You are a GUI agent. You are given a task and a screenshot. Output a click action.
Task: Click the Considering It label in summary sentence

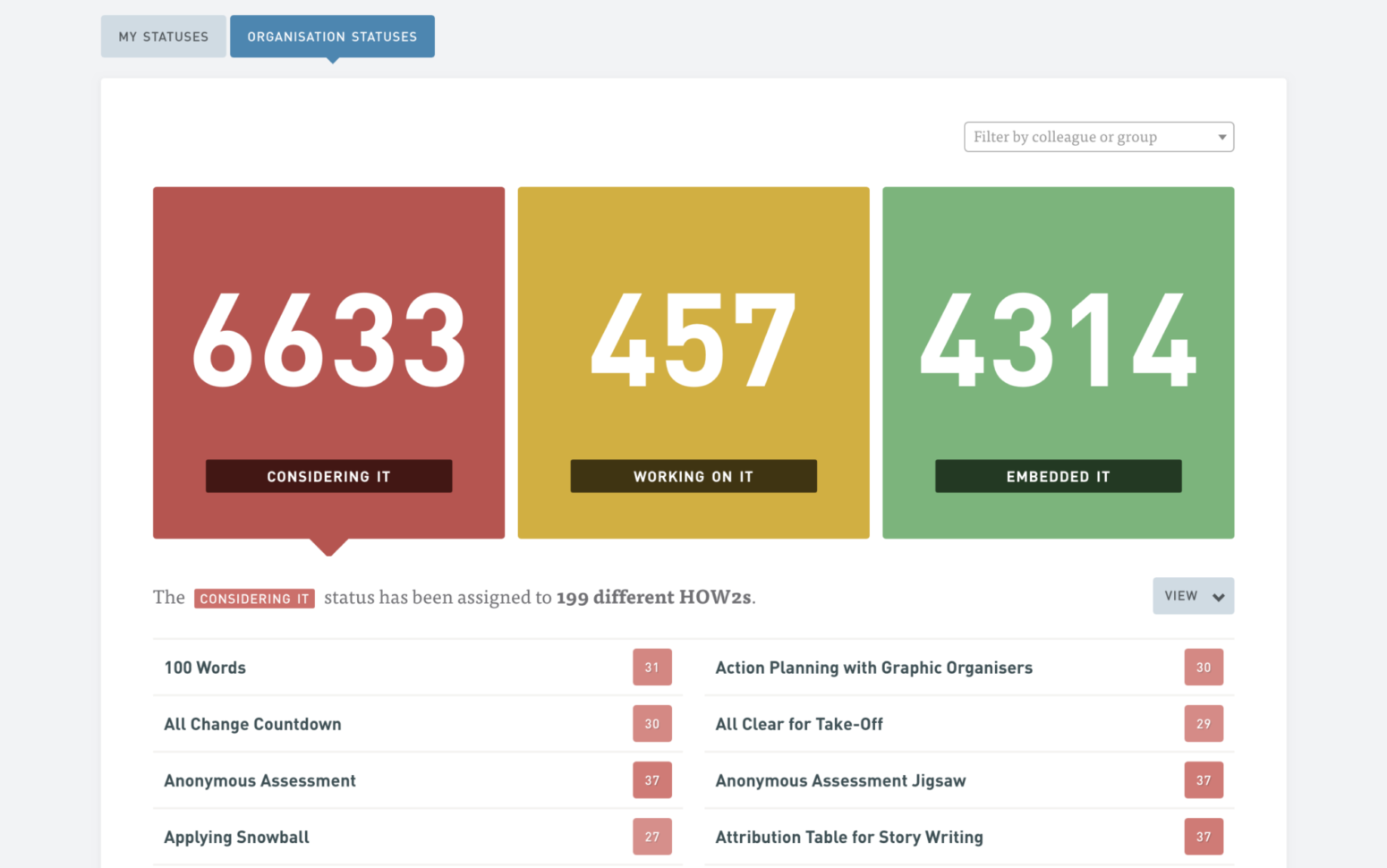[x=254, y=599]
